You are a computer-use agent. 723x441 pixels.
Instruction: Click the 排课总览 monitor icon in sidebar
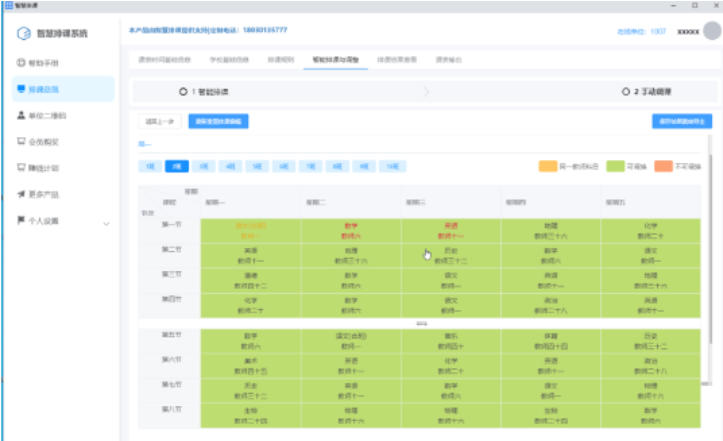coord(21,89)
